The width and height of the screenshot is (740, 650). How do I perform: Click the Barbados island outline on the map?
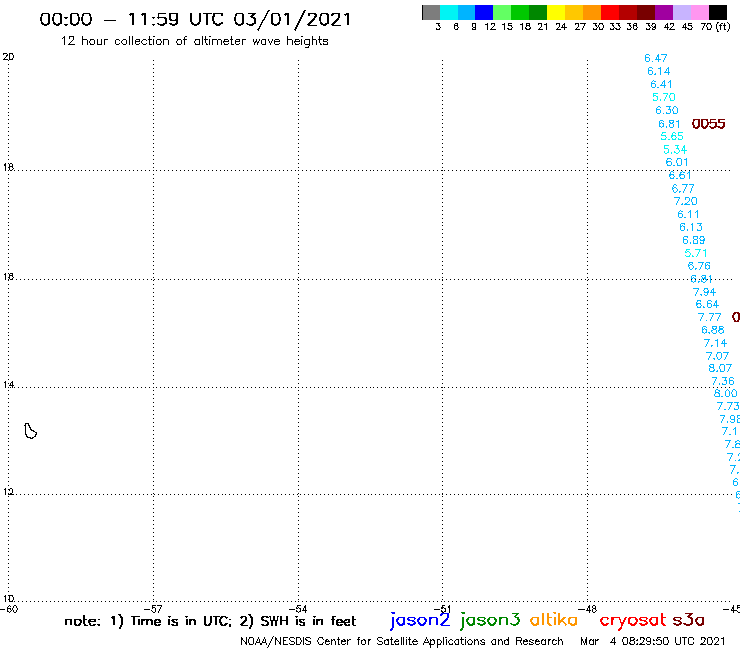click(x=31, y=431)
